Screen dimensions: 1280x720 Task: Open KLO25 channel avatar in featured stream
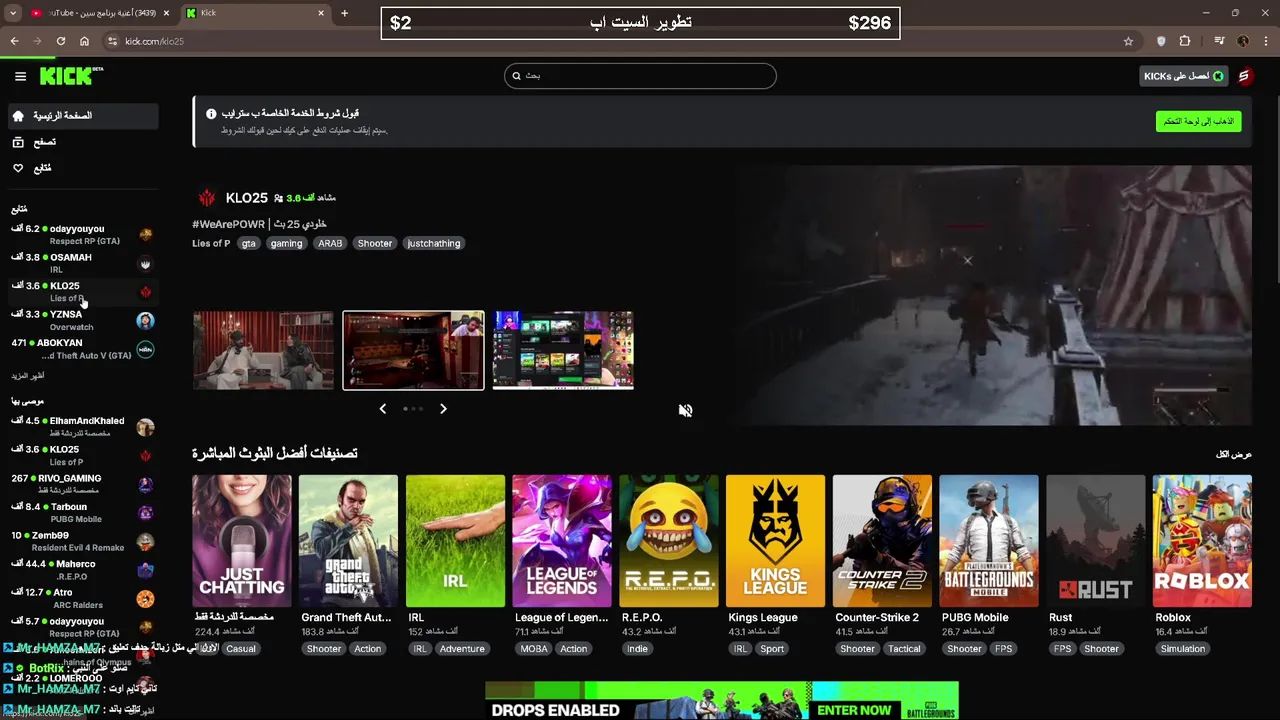coord(207,198)
